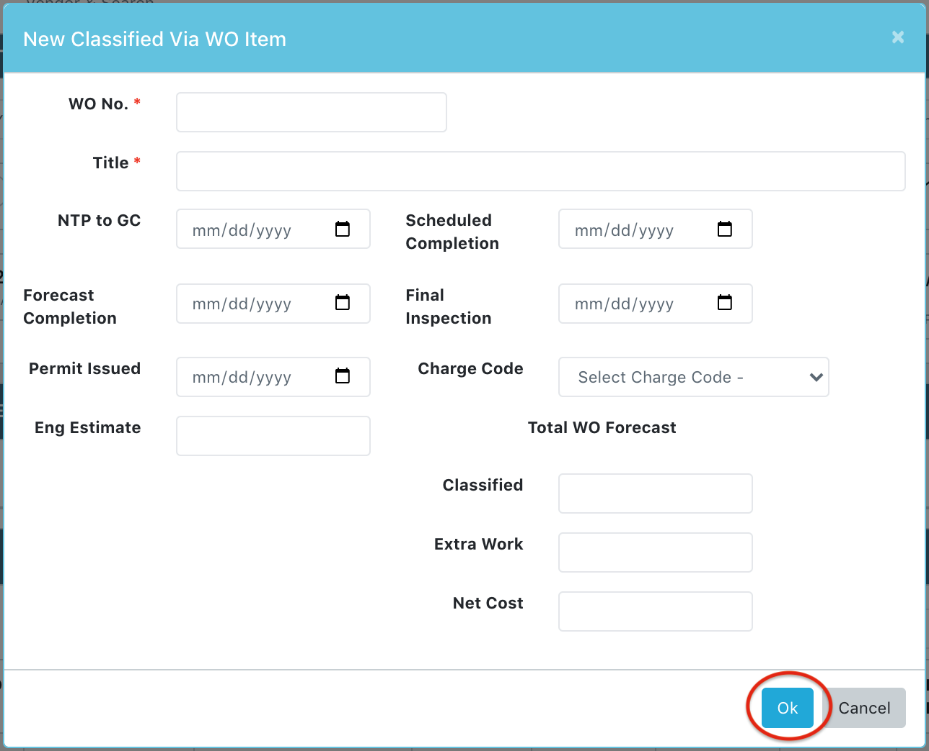The height and width of the screenshot is (751, 929).
Task: Click the Extra Work input field
Action: click(x=655, y=553)
